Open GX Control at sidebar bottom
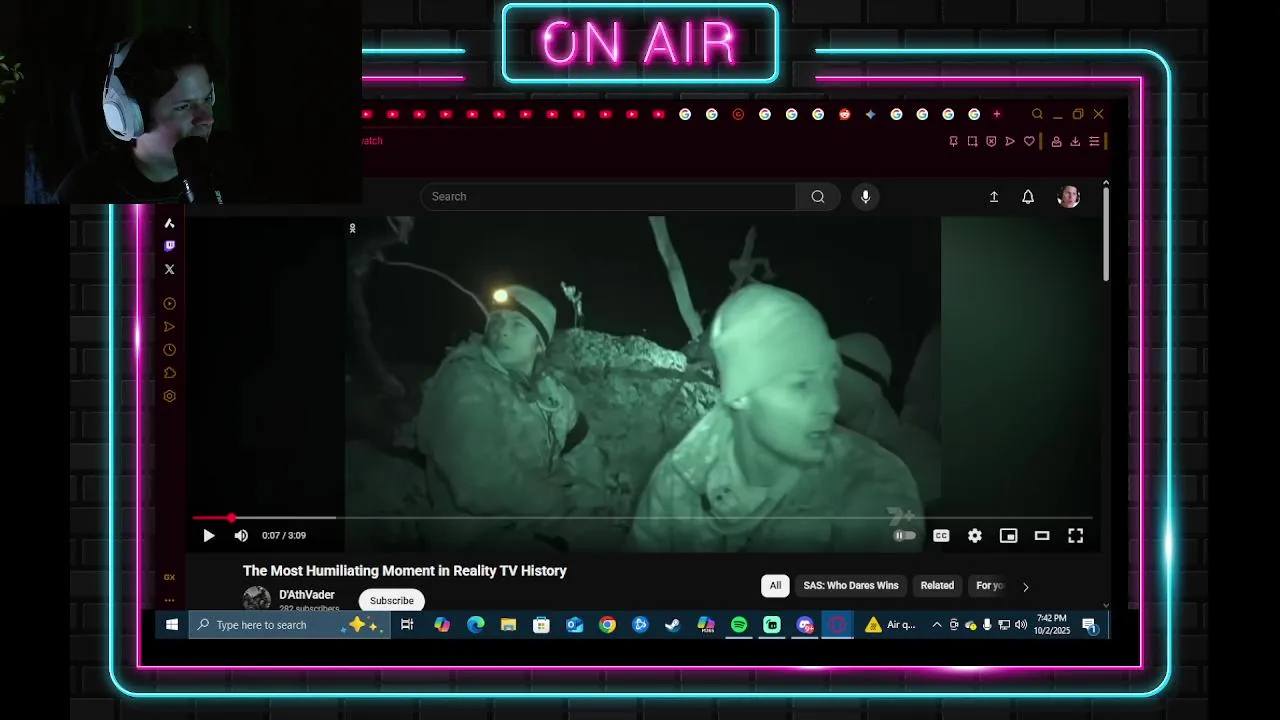 tap(169, 577)
